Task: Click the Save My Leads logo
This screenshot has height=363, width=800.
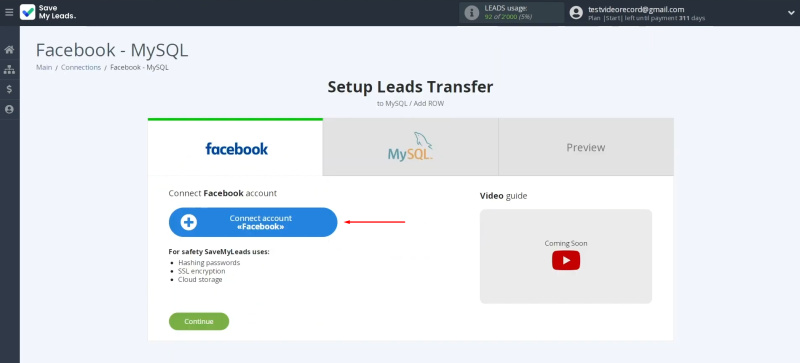Action: point(48,12)
